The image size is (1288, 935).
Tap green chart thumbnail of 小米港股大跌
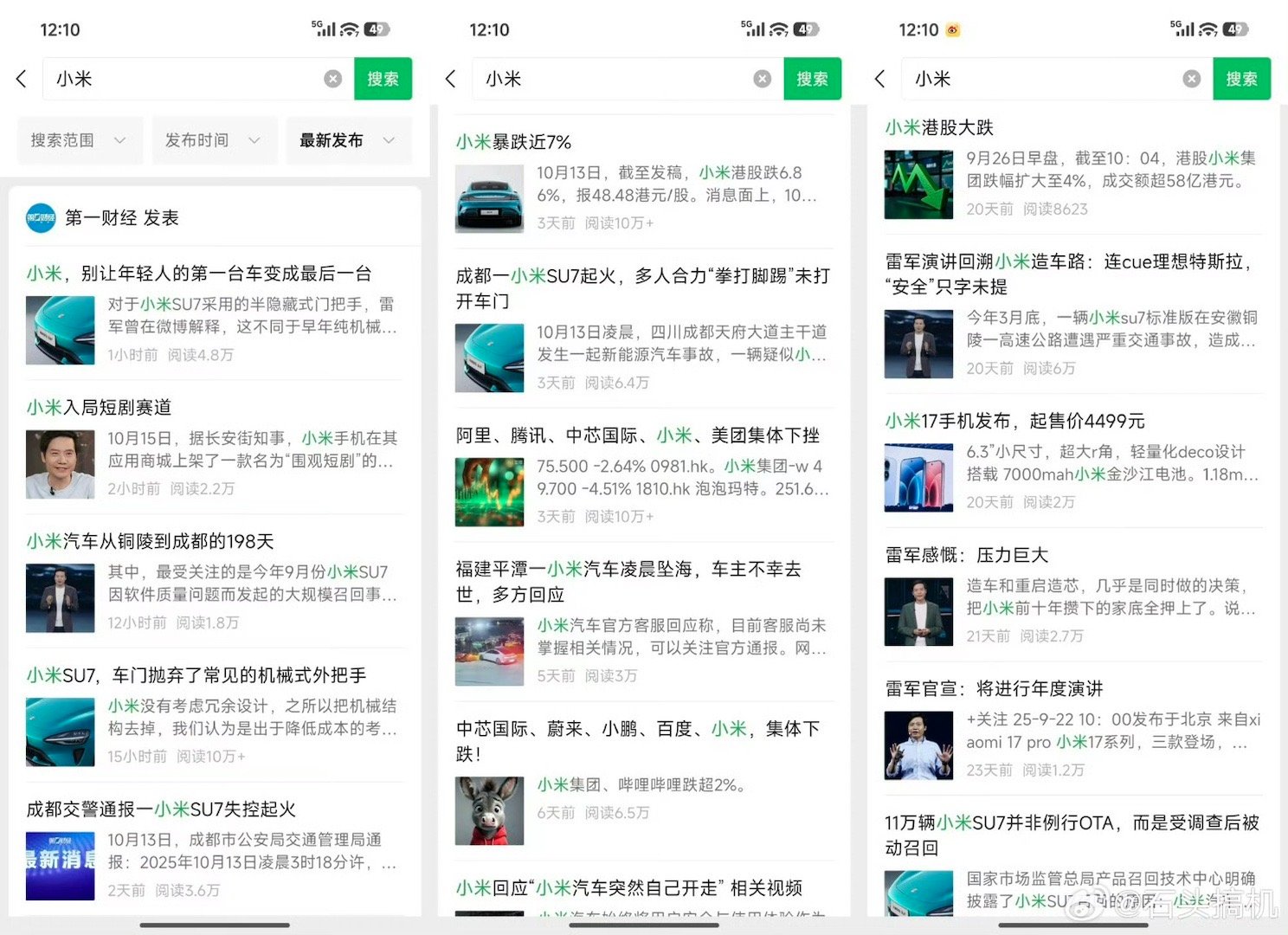pos(919,184)
